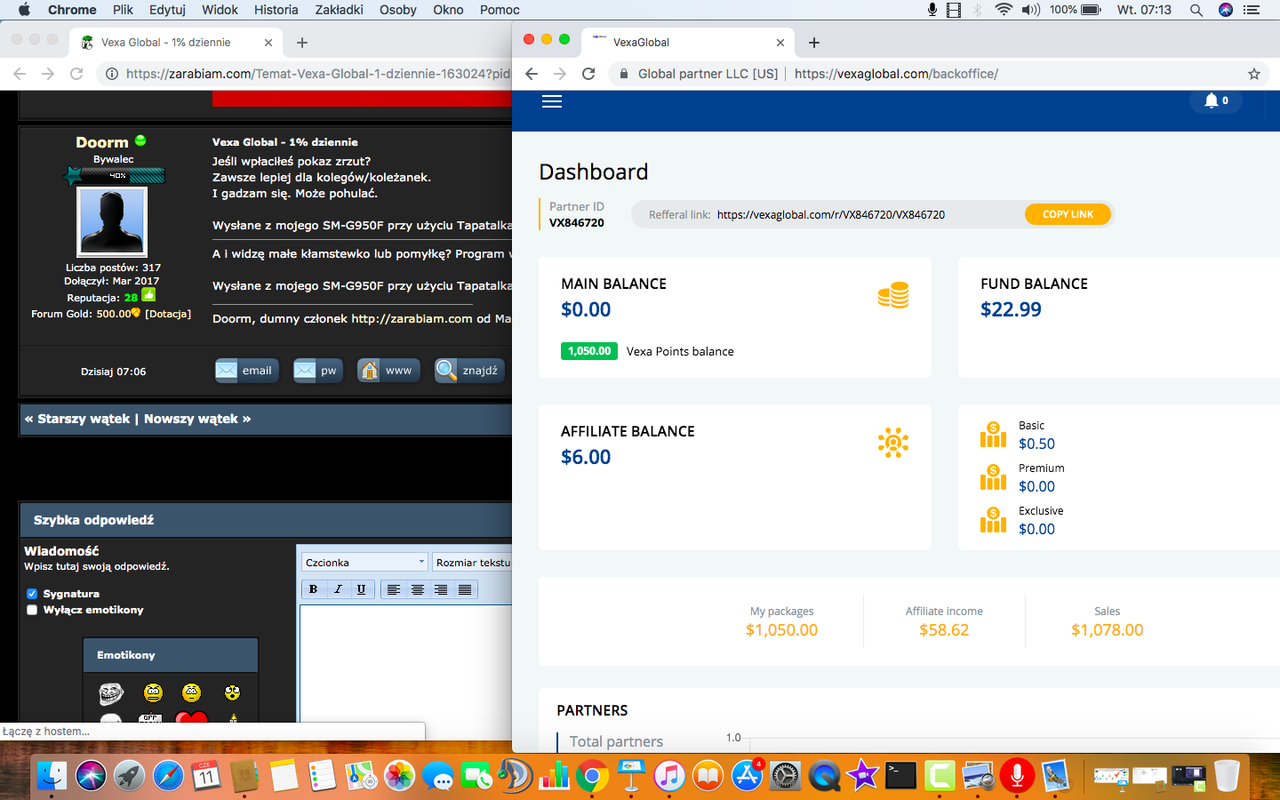The image size is (1280, 800).
Task: Open new tab in zarabiam window
Action: [x=302, y=42]
